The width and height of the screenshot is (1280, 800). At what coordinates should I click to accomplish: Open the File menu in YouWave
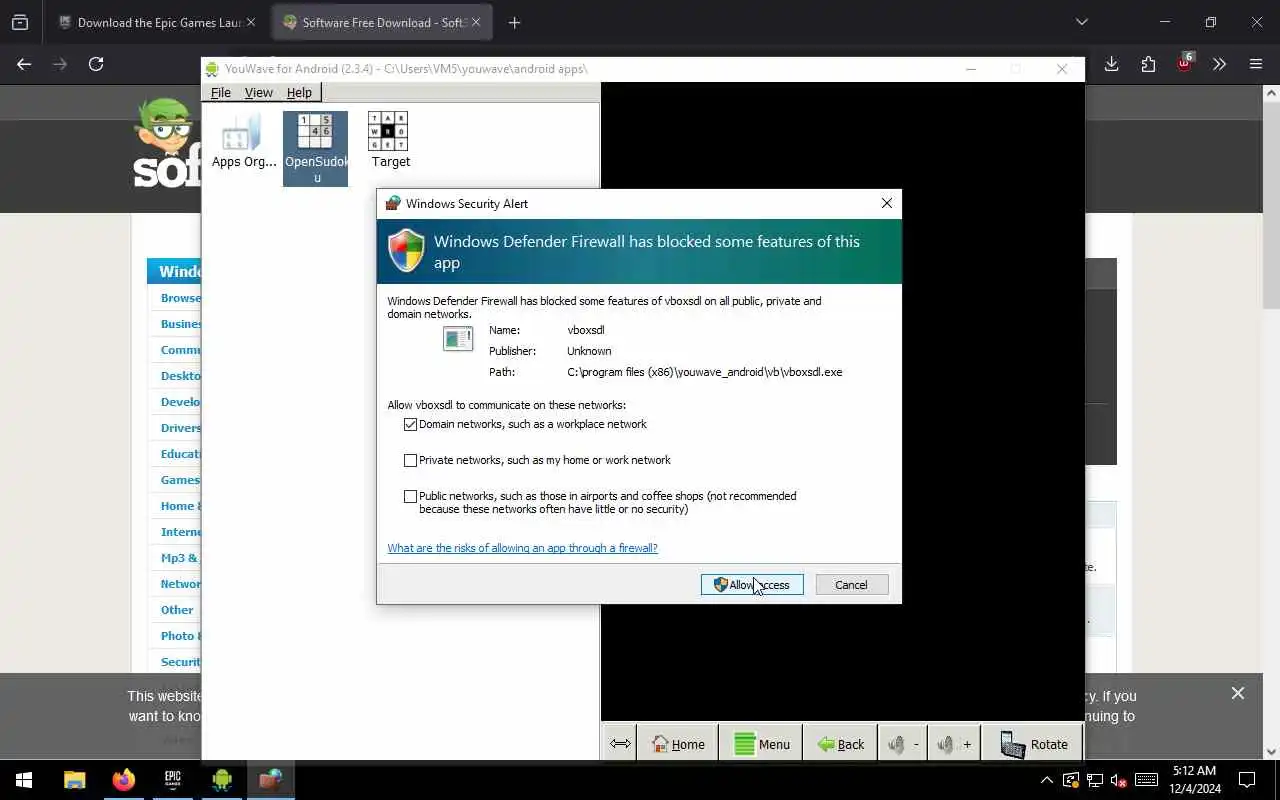coord(221,92)
